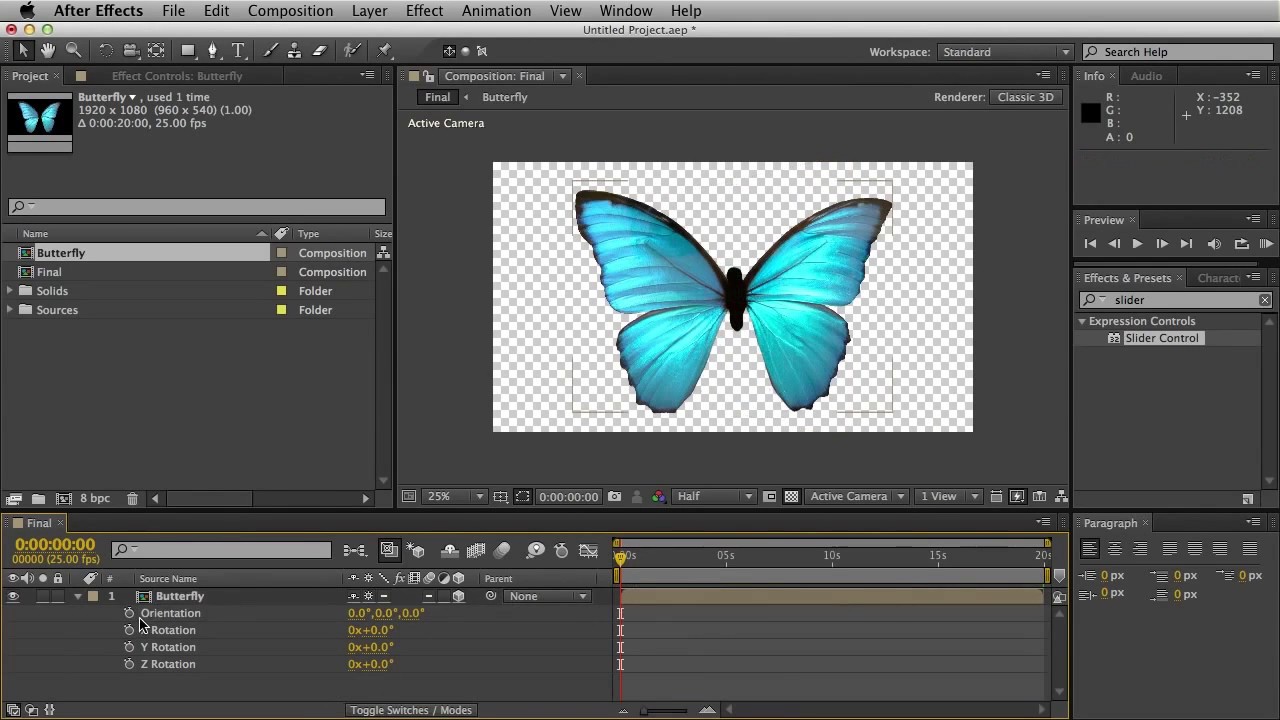This screenshot has height=720, width=1280.
Task: Toggle the transparency grid in viewer
Action: [x=792, y=496]
